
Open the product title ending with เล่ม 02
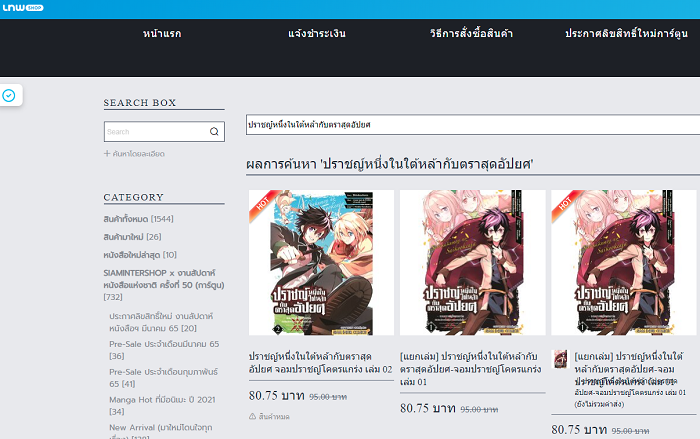[321, 363]
